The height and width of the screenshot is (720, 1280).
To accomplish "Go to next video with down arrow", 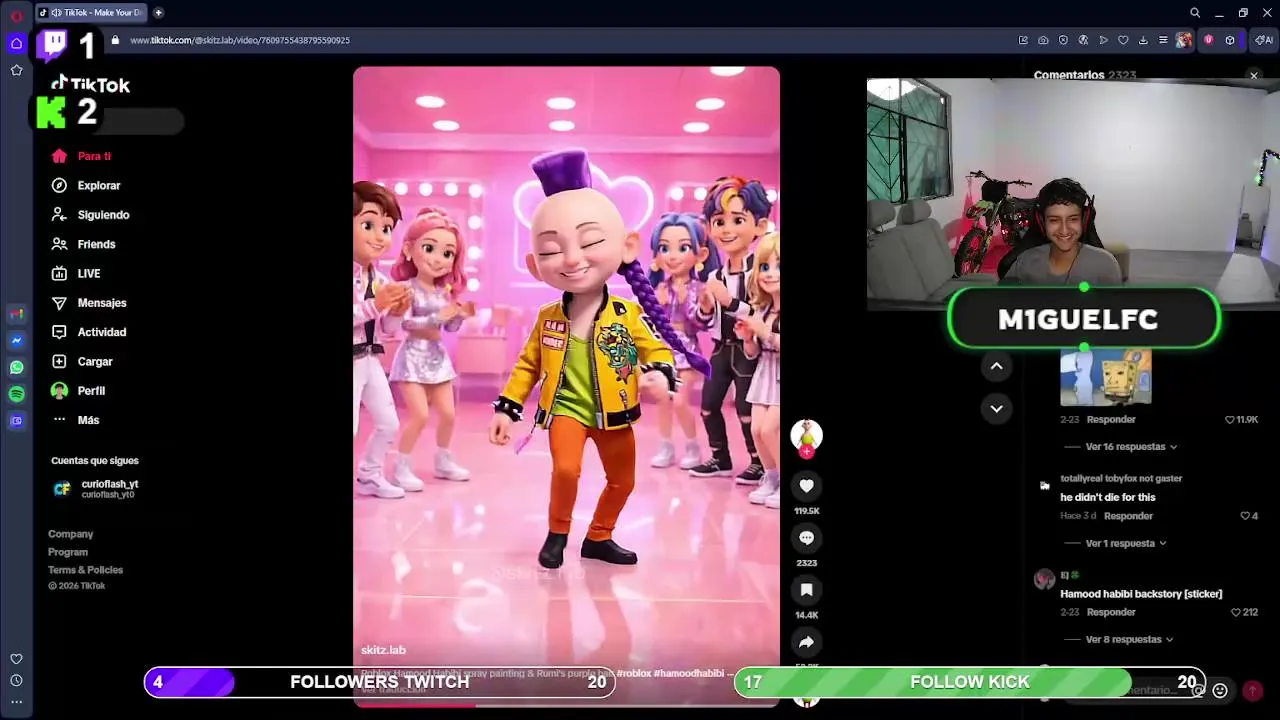I will [996, 408].
